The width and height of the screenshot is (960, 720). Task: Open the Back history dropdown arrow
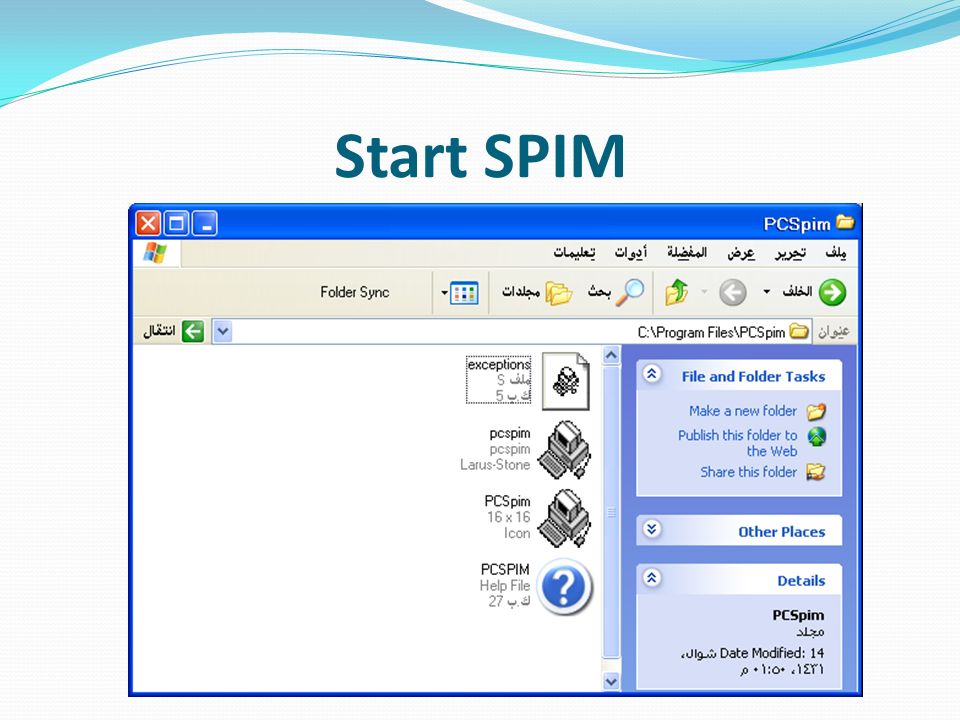coord(767,291)
